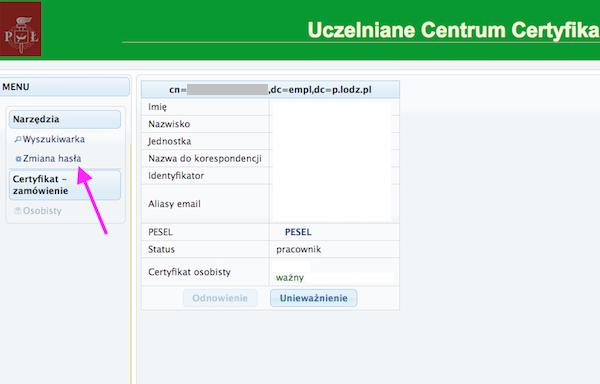Click the Nazwisko row label

click(169, 124)
